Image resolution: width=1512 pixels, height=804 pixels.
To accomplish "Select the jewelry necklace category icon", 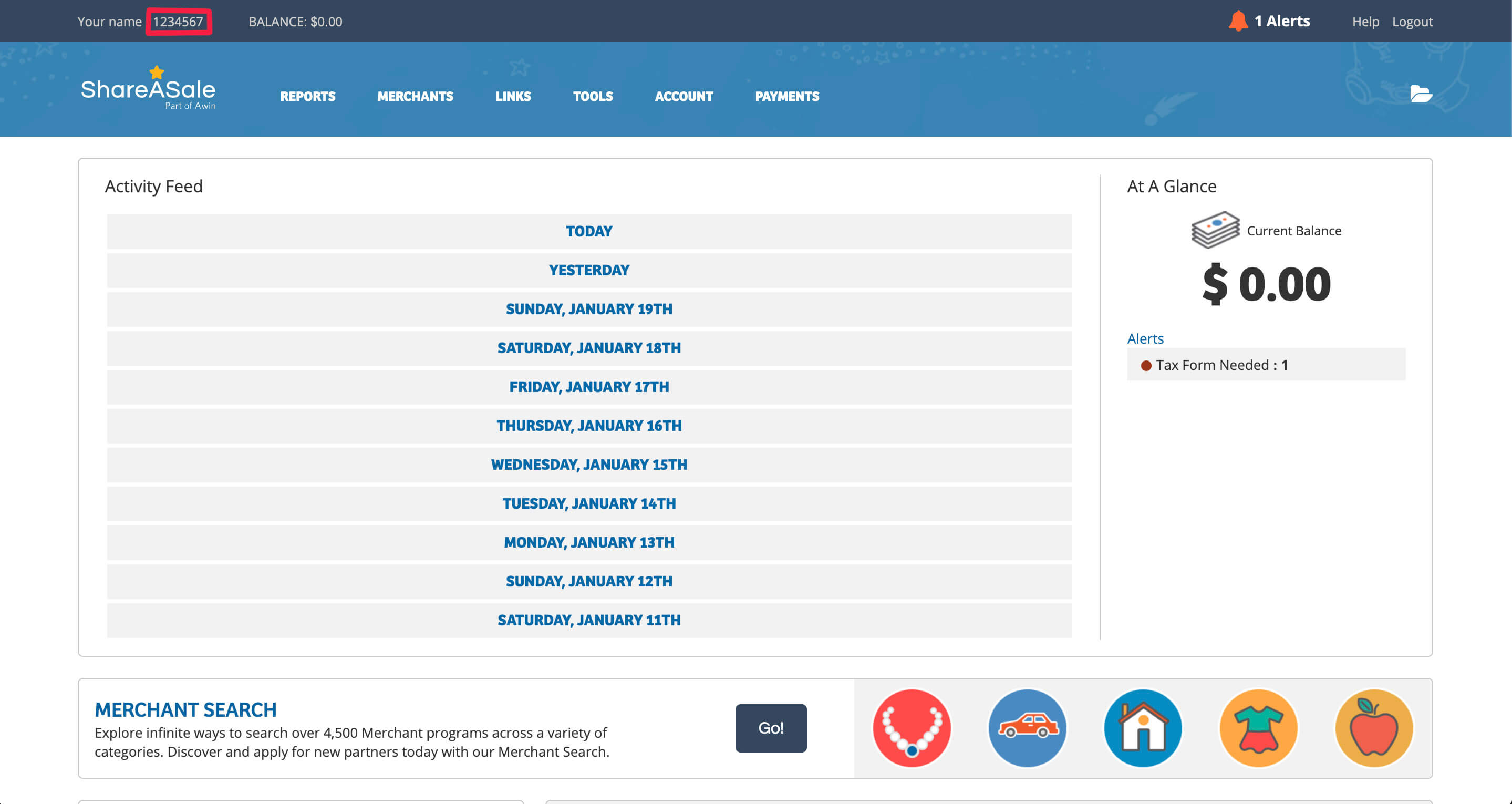I will coord(912,728).
